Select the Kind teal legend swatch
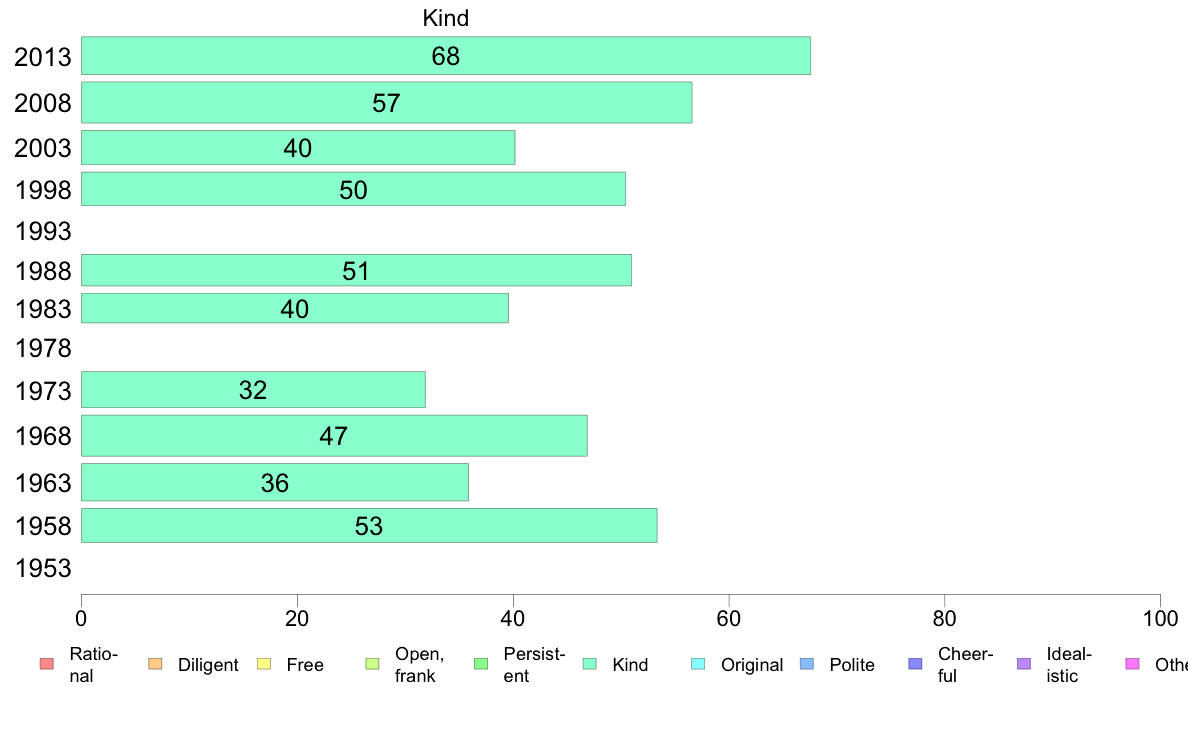 (589, 664)
